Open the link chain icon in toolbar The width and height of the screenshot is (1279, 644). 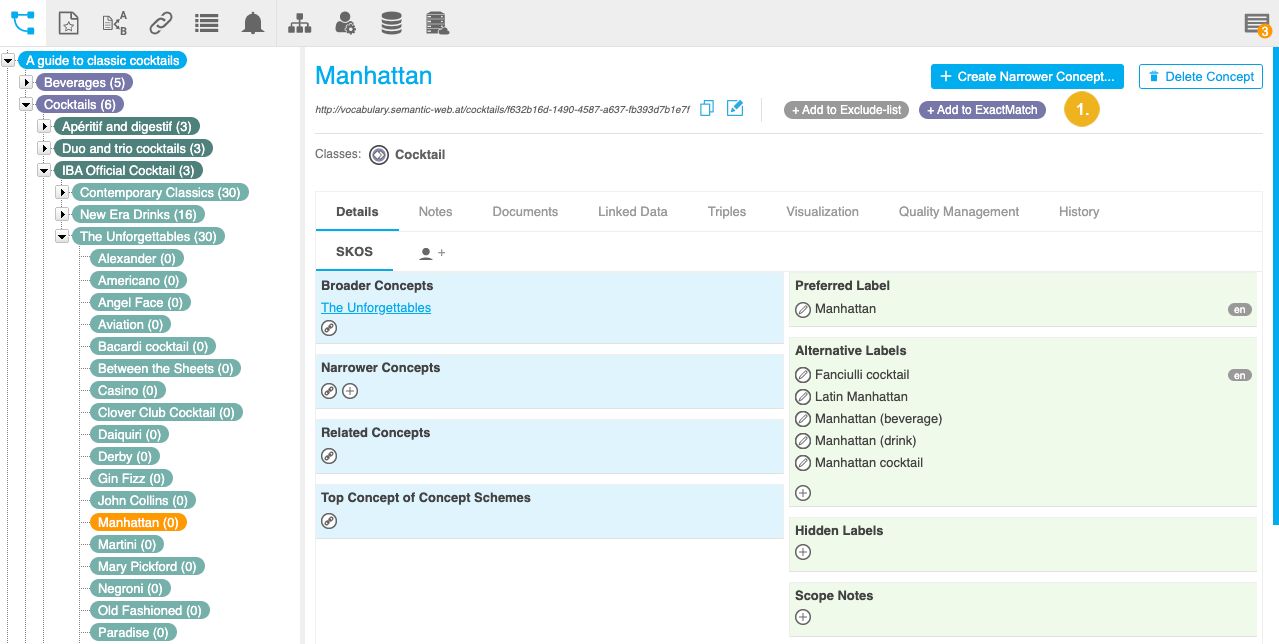click(x=160, y=23)
